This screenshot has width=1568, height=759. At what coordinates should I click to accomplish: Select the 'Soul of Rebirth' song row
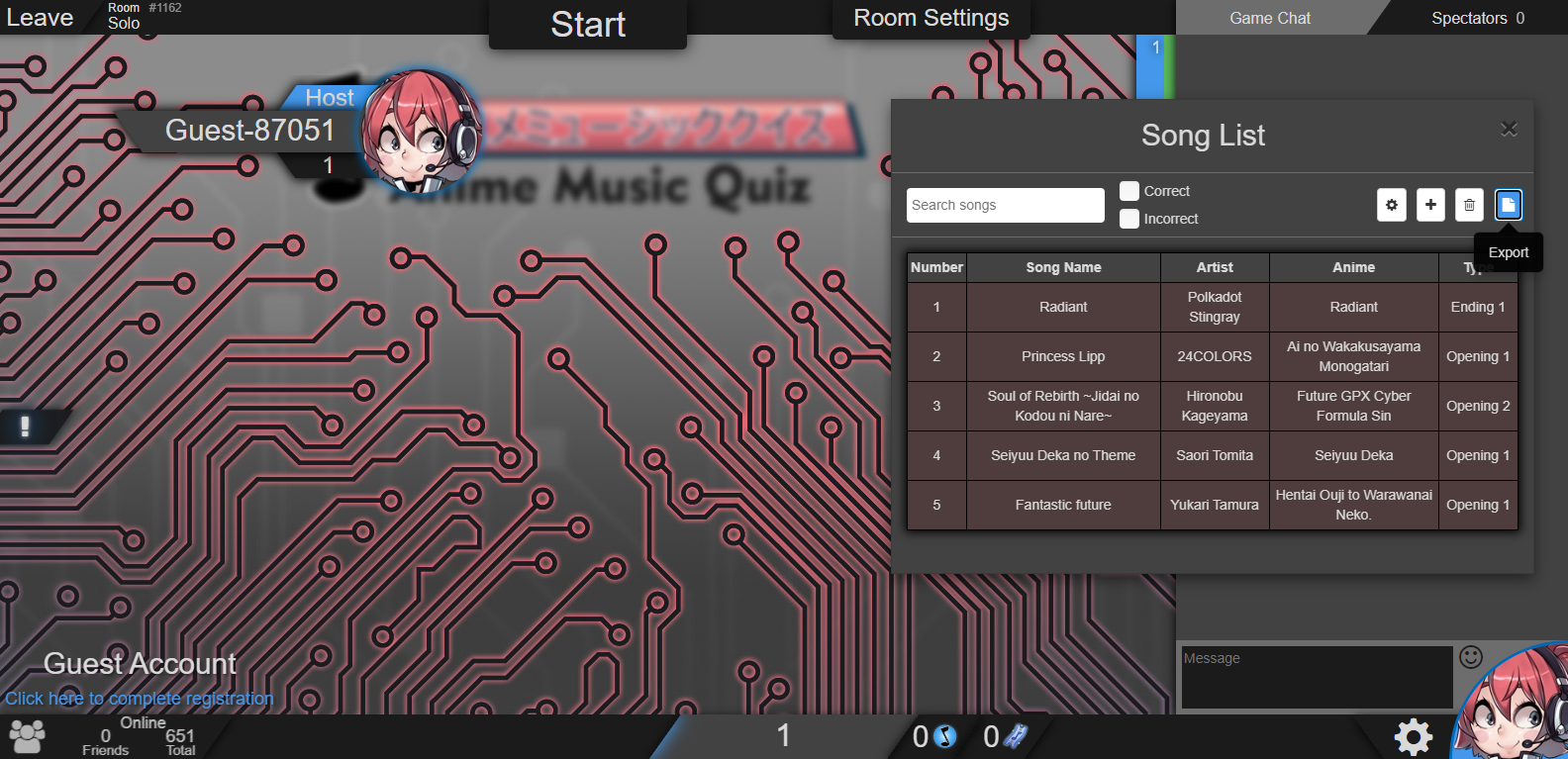coord(1213,406)
